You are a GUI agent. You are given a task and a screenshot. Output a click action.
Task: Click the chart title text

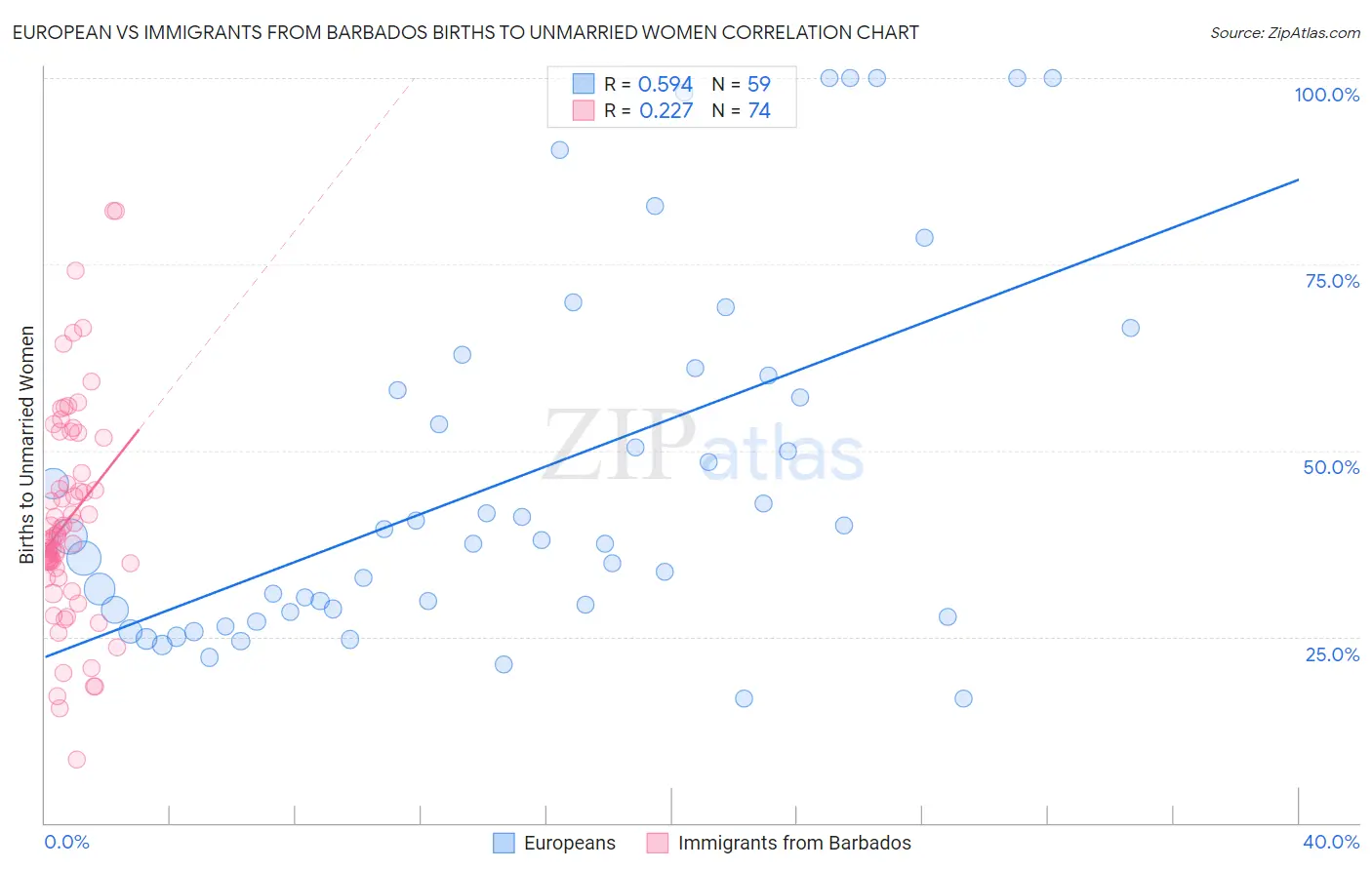point(465,32)
